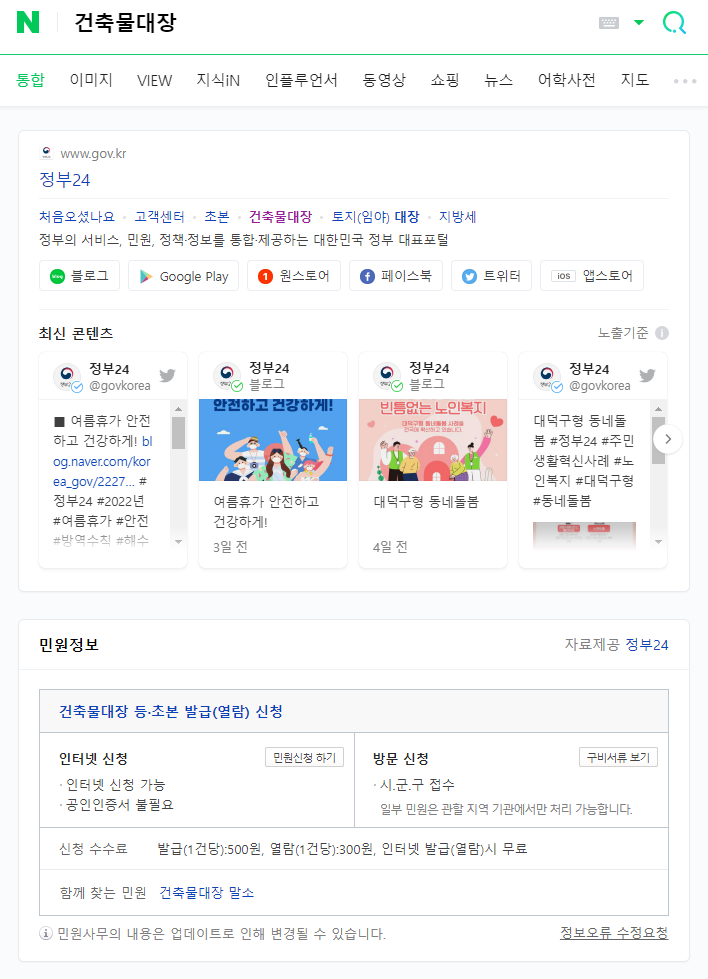Click the 구비서류 보기 button
The image size is (708, 979).
(618, 757)
